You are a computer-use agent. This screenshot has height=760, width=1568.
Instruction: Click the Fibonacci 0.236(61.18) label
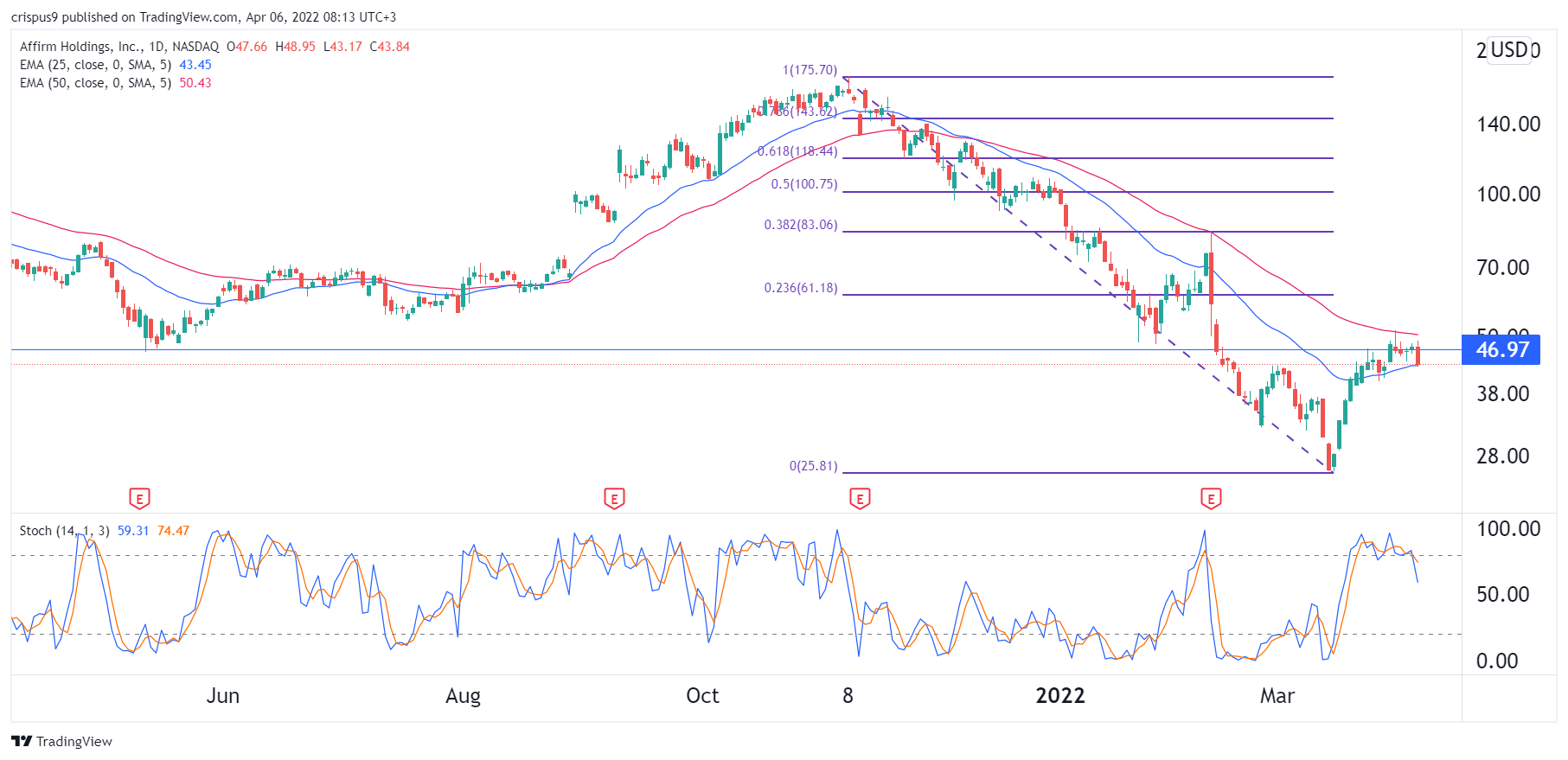[x=801, y=288]
